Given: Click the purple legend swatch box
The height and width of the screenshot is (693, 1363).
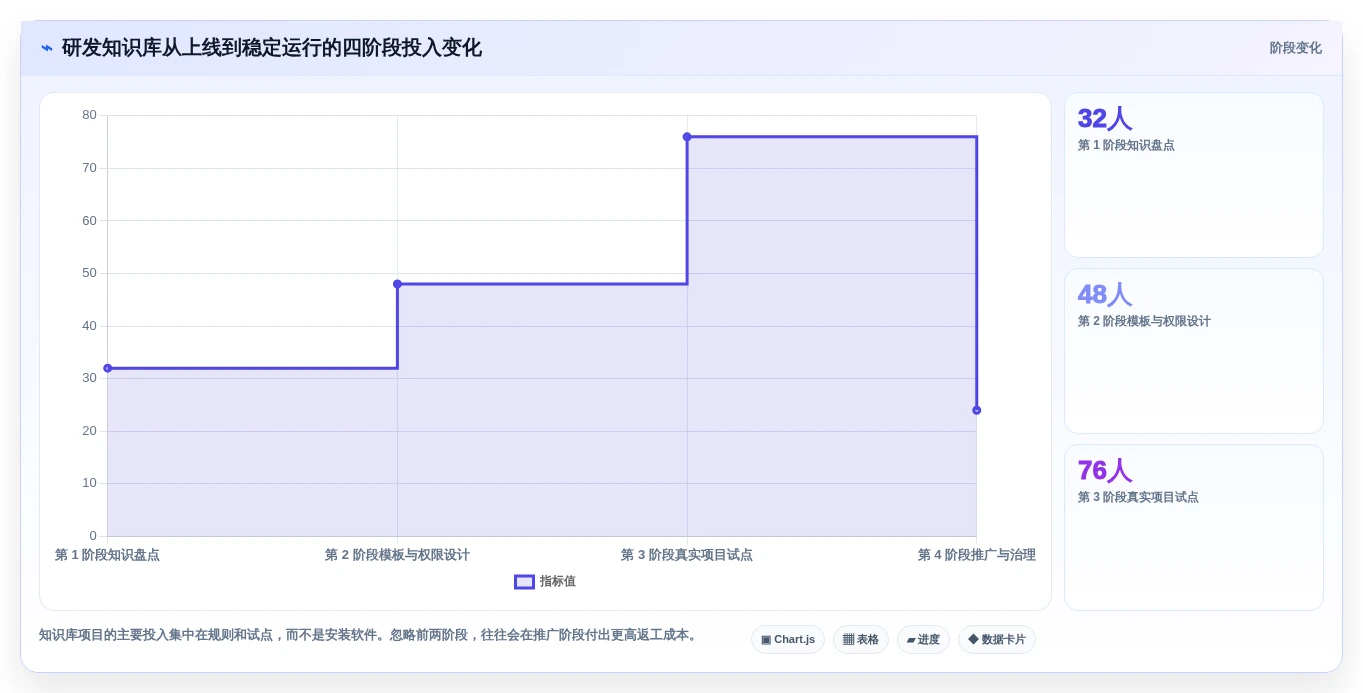Looking at the screenshot, I should click(x=524, y=582).
